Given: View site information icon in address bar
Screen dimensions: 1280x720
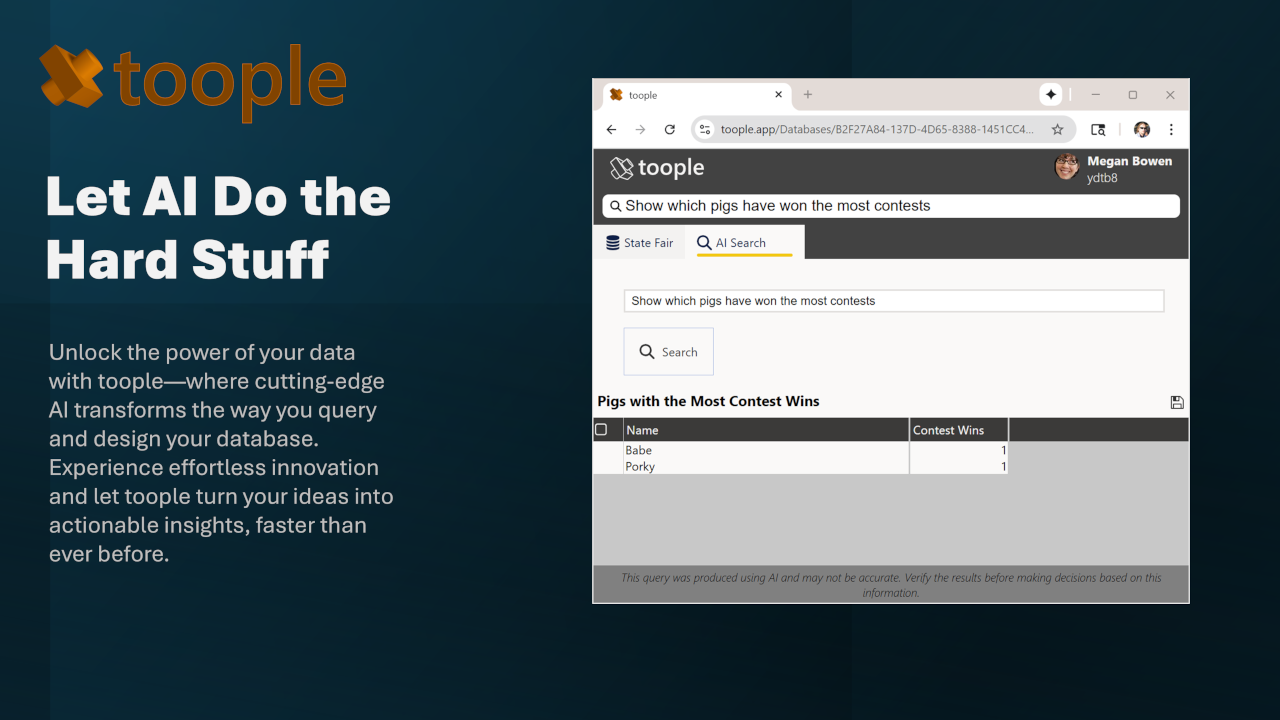Looking at the screenshot, I should [x=705, y=130].
